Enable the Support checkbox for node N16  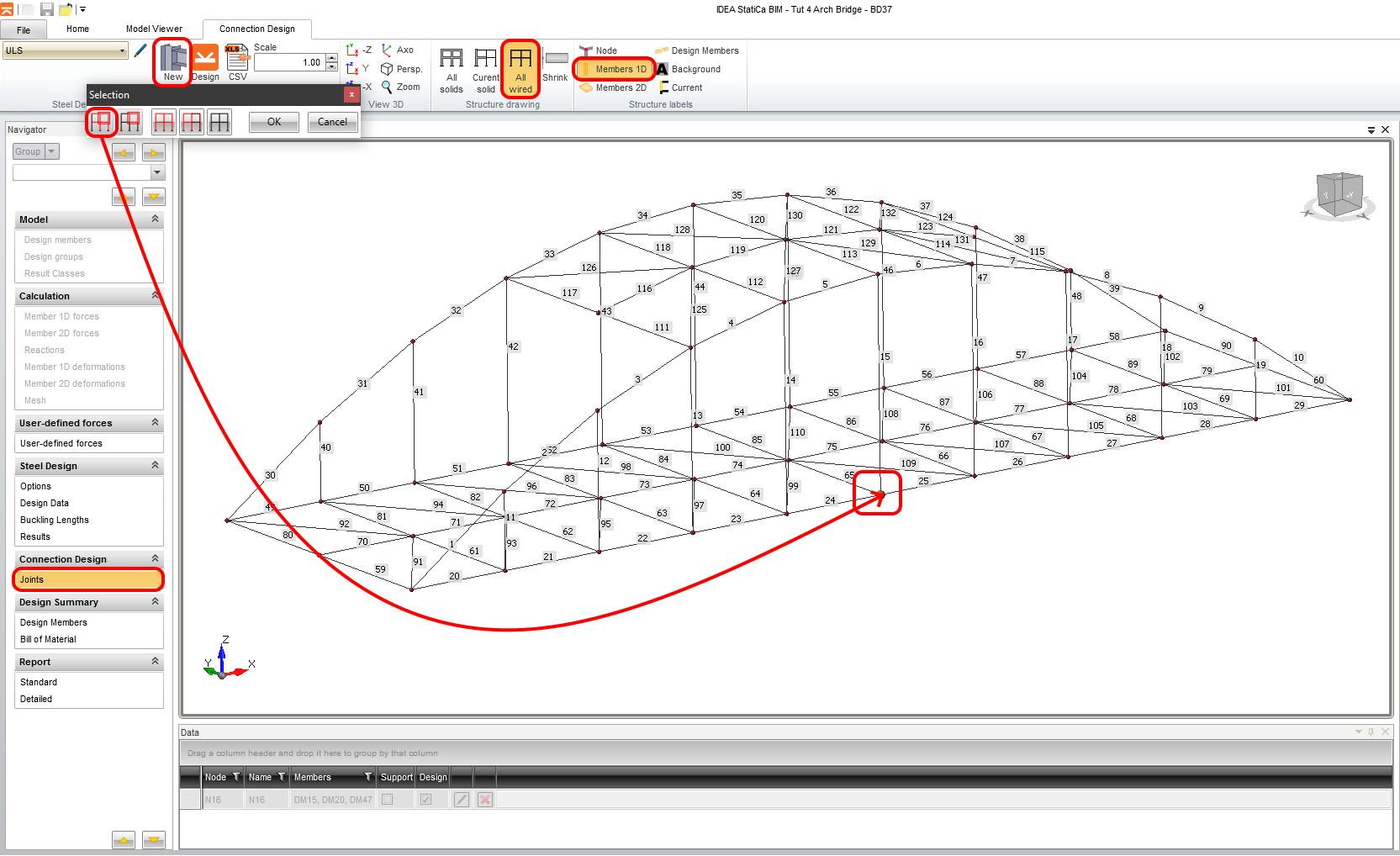pos(387,800)
